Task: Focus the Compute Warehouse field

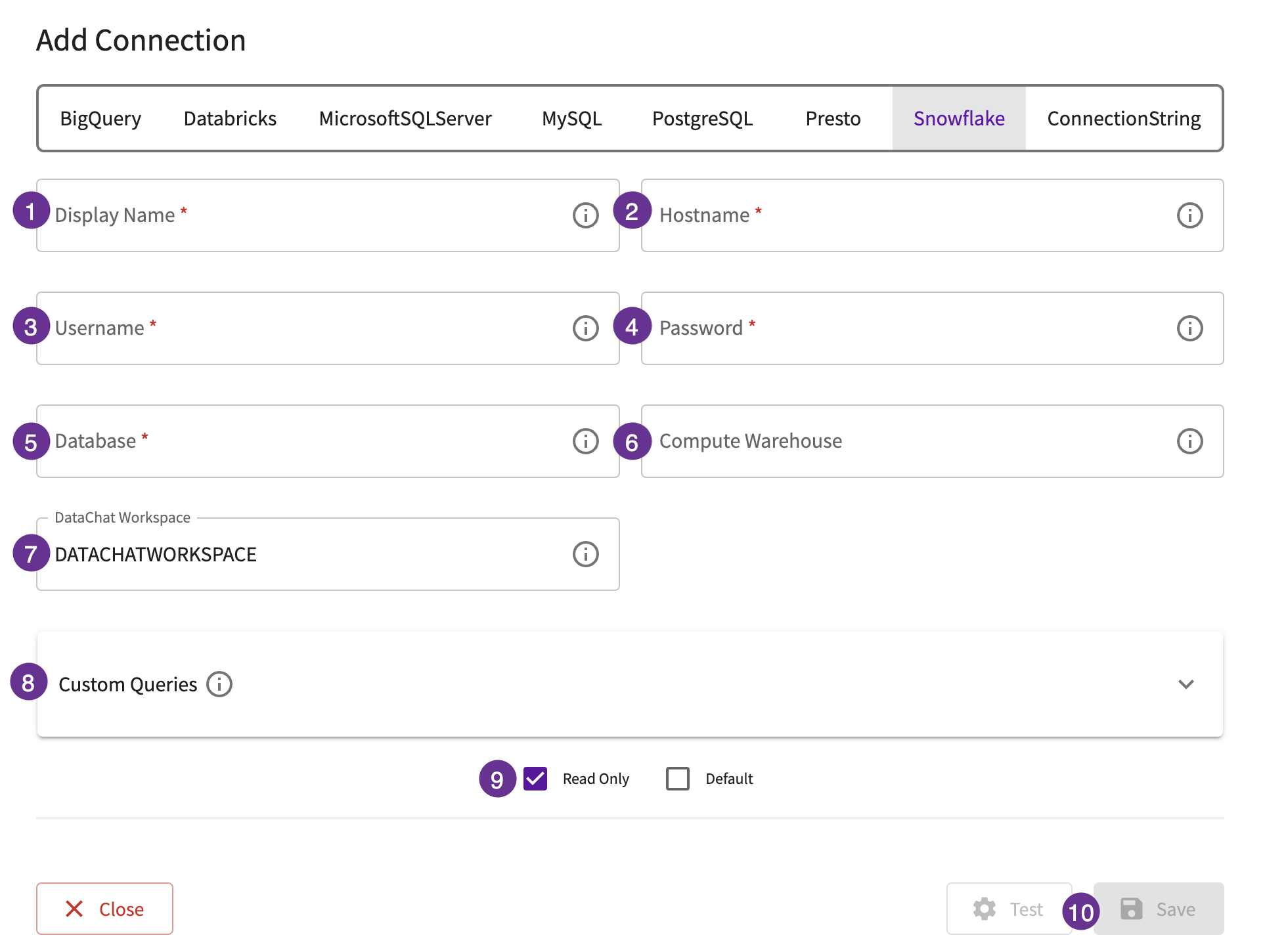Action: [932, 441]
